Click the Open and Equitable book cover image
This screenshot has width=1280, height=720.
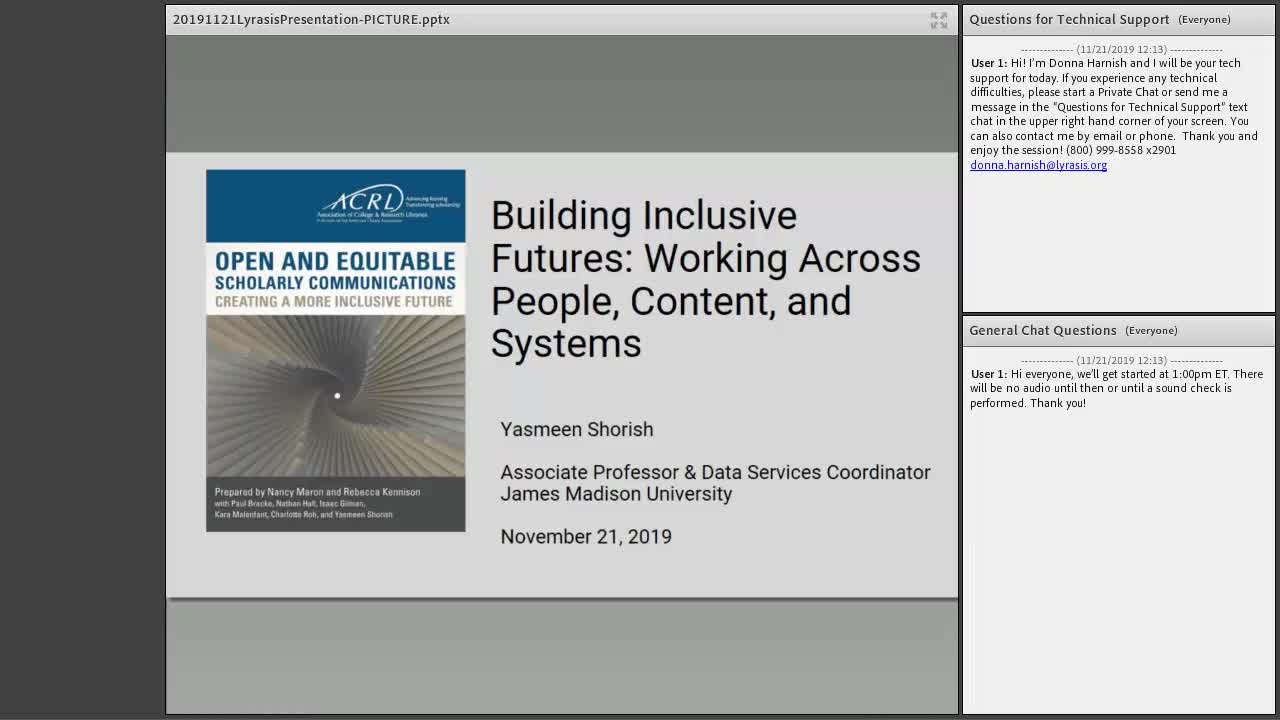pos(336,351)
